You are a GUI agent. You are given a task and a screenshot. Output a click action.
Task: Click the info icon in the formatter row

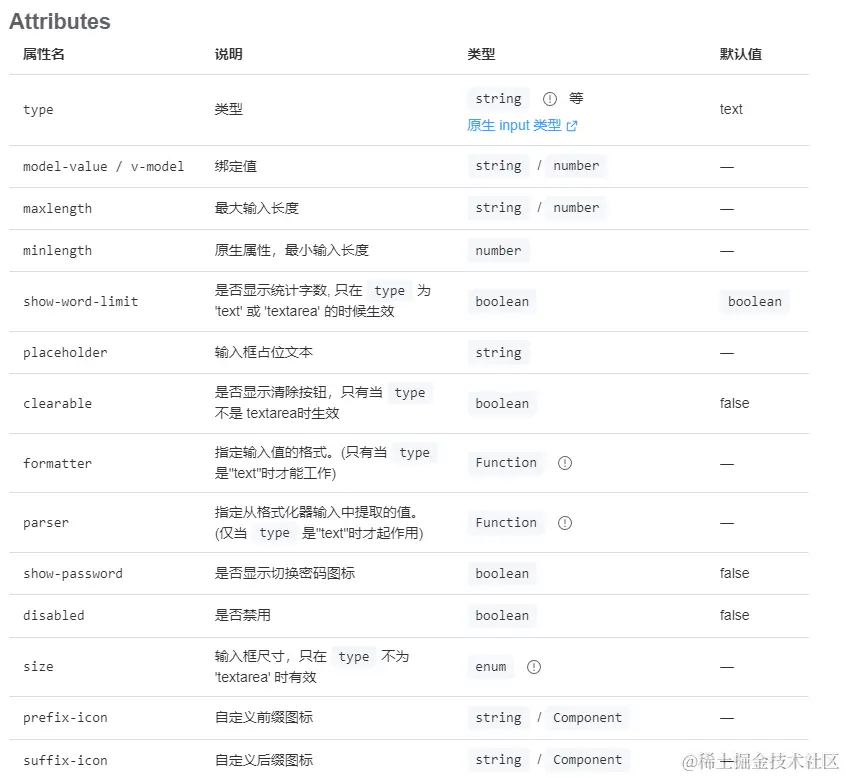coord(564,463)
